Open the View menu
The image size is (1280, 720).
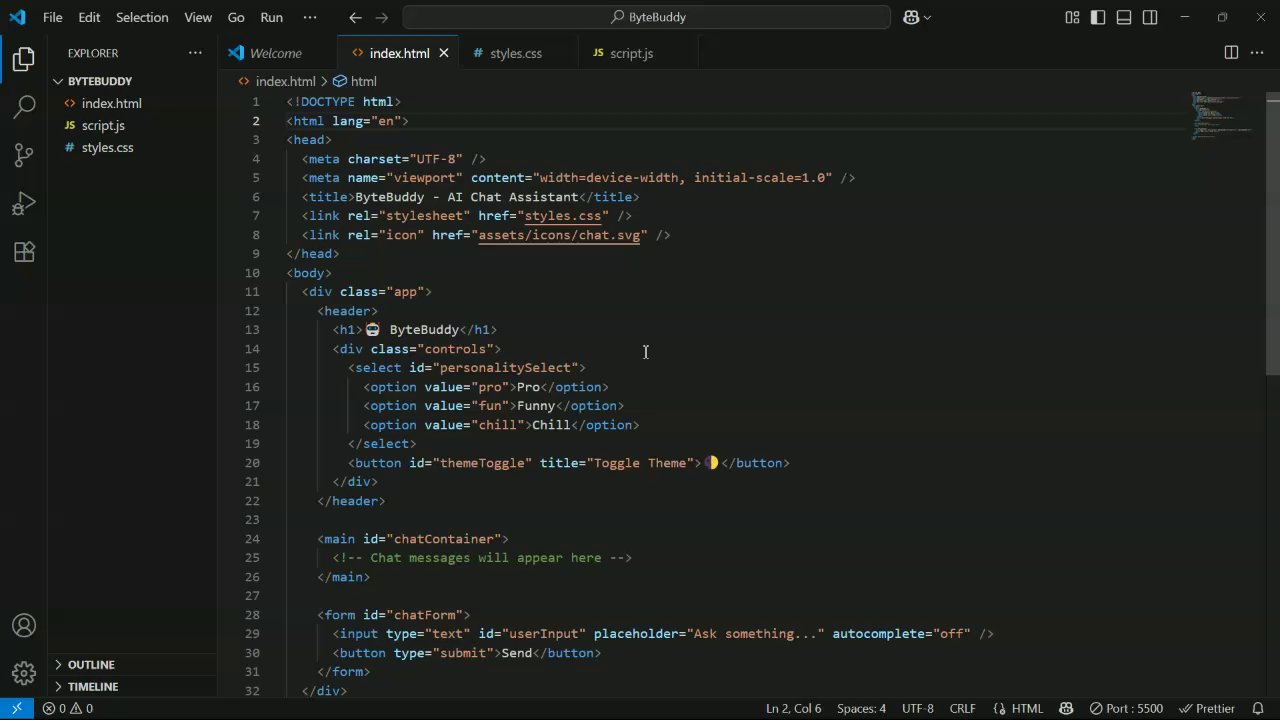(x=198, y=17)
